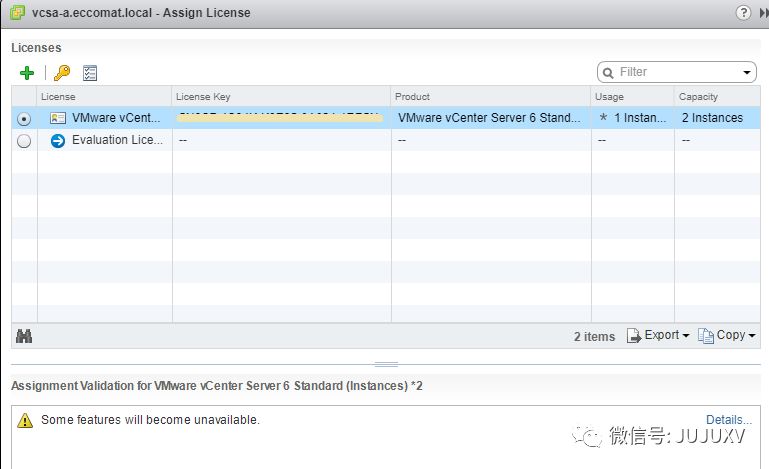
Task: Click the binoculars find icon
Action: click(x=24, y=336)
